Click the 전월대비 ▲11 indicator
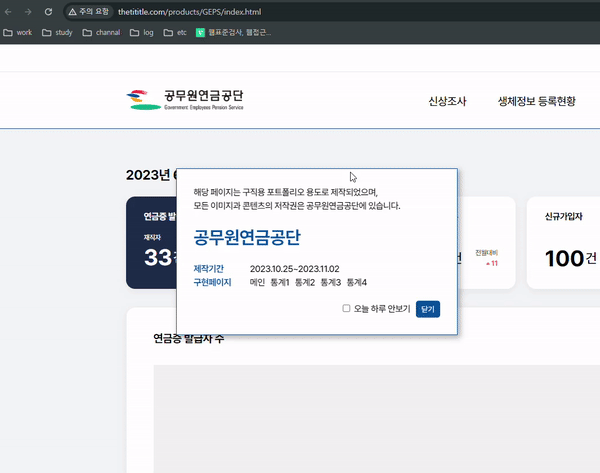600x473 pixels. click(487, 258)
